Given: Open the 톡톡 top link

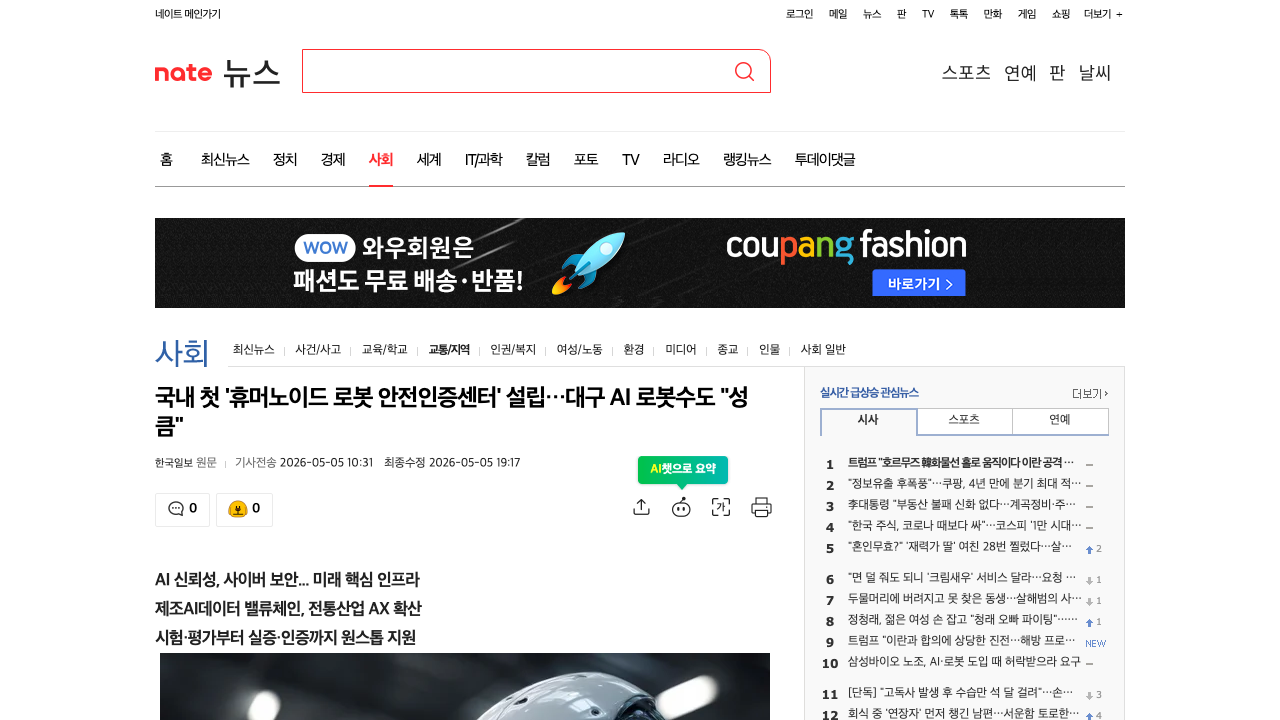Looking at the screenshot, I should (959, 14).
